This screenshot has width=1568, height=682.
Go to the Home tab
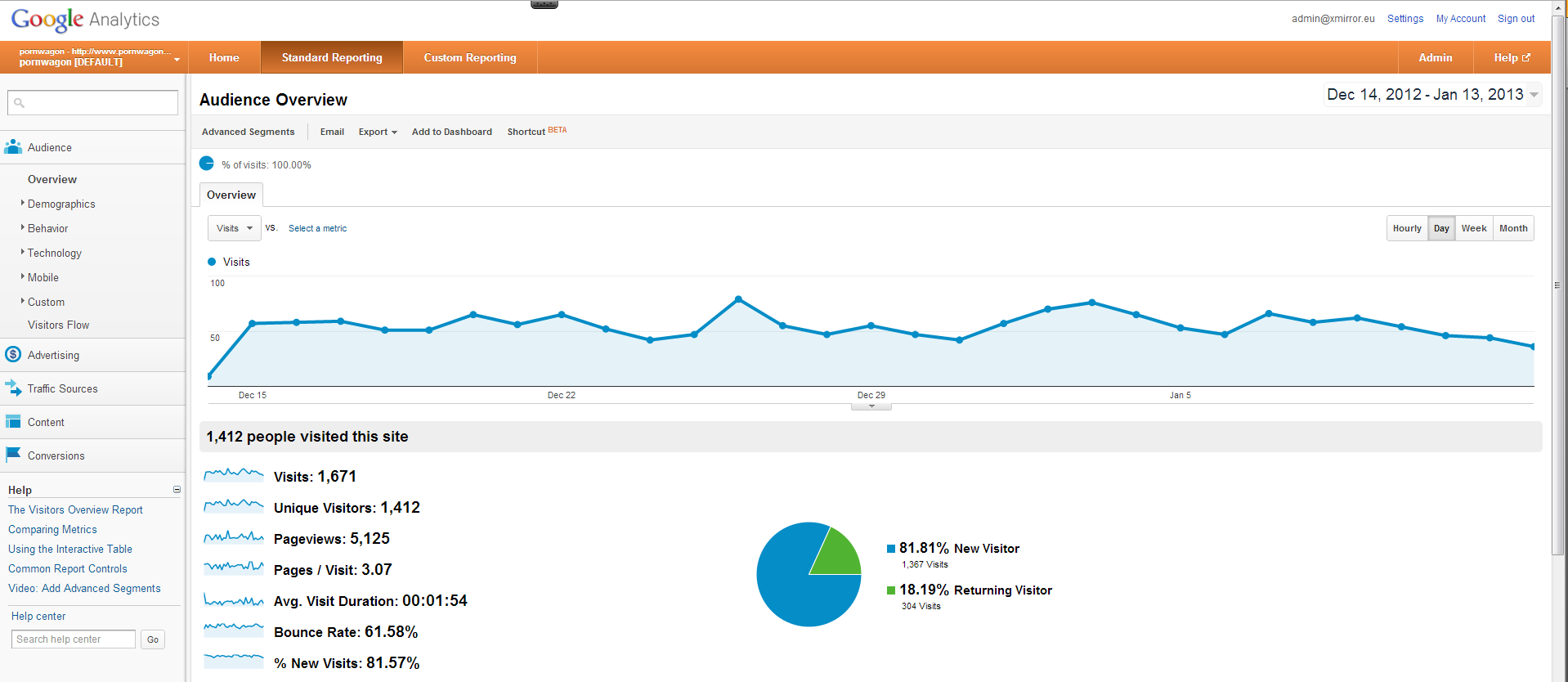[x=224, y=58]
